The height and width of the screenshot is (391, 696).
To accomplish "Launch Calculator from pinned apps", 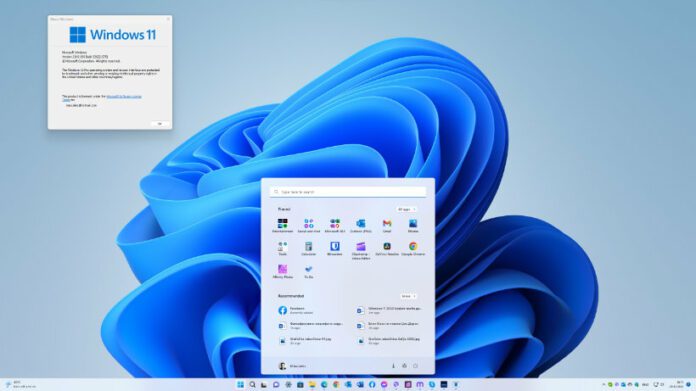I will click(x=308, y=249).
